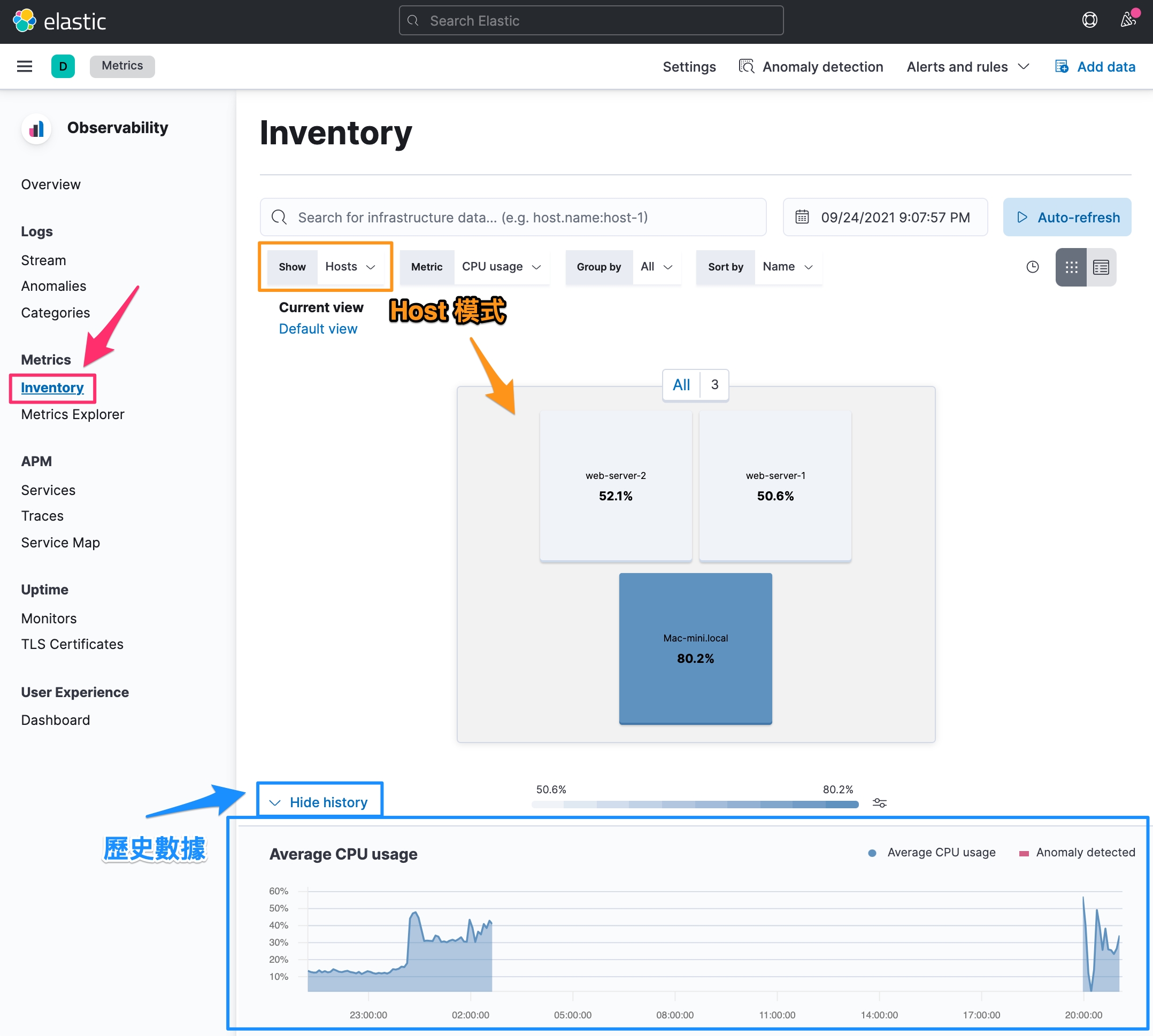This screenshot has height=1036, width=1153.
Task: Start Auto-refresh
Action: [x=1067, y=218]
